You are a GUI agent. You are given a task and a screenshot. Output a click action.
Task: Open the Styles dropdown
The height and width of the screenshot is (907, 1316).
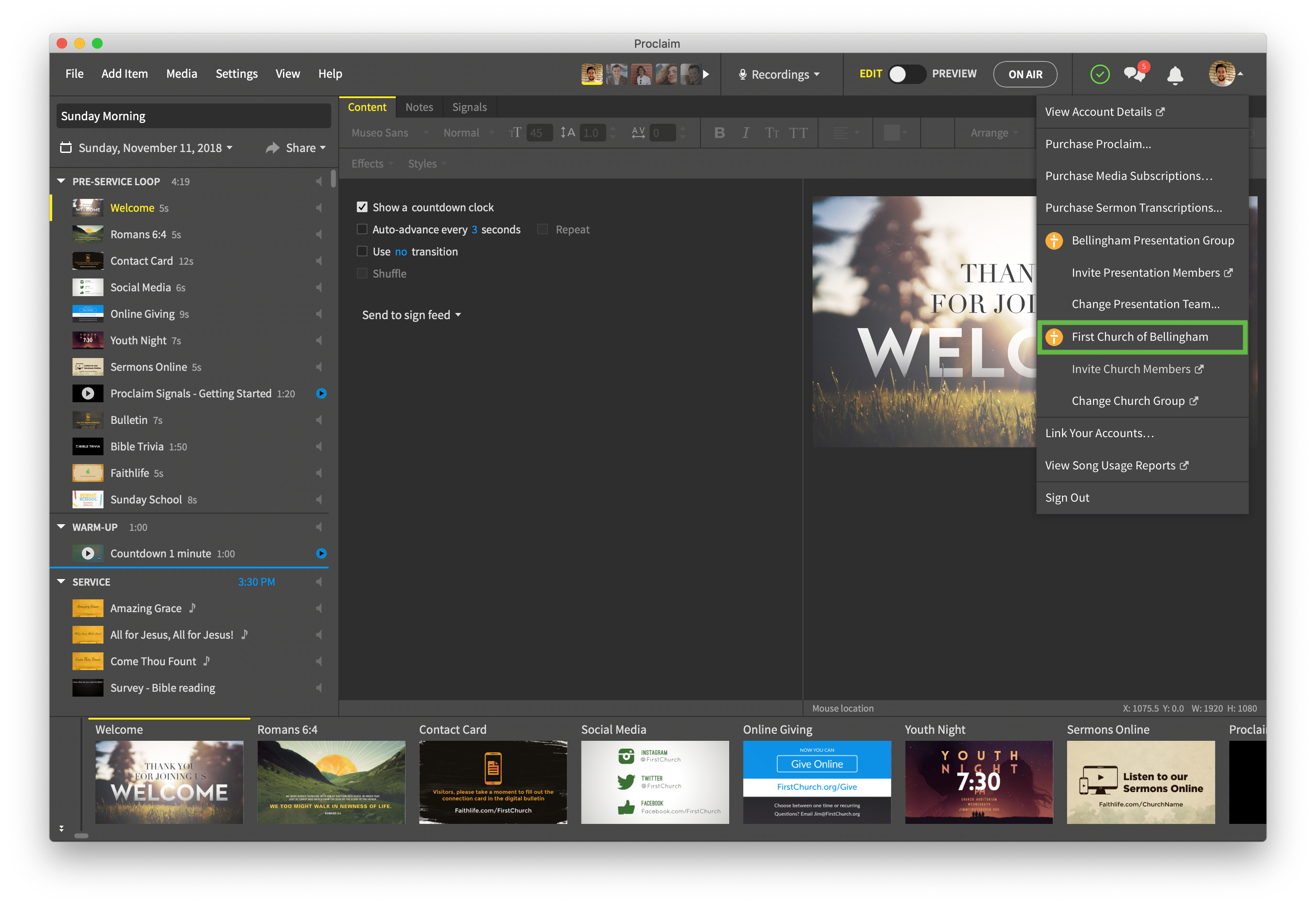(x=427, y=164)
